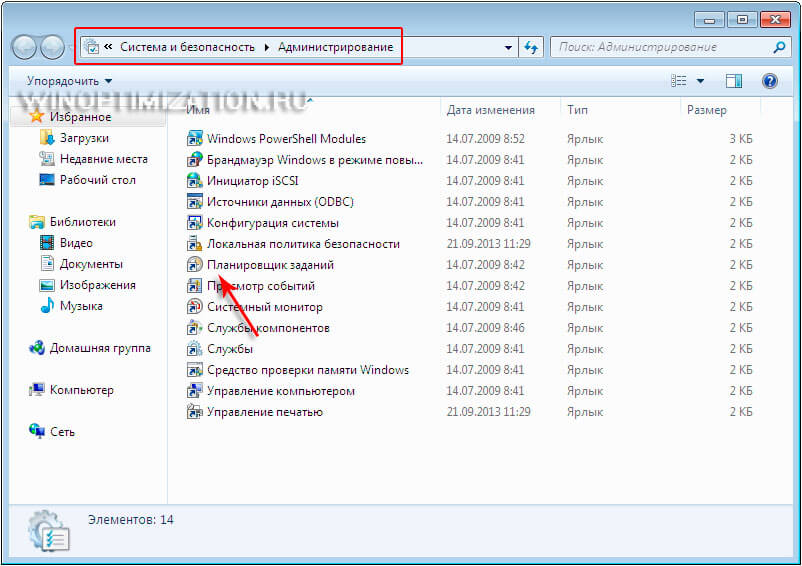Click the date 14.07.2009 8:52
802x566 pixels.
pos(485,139)
